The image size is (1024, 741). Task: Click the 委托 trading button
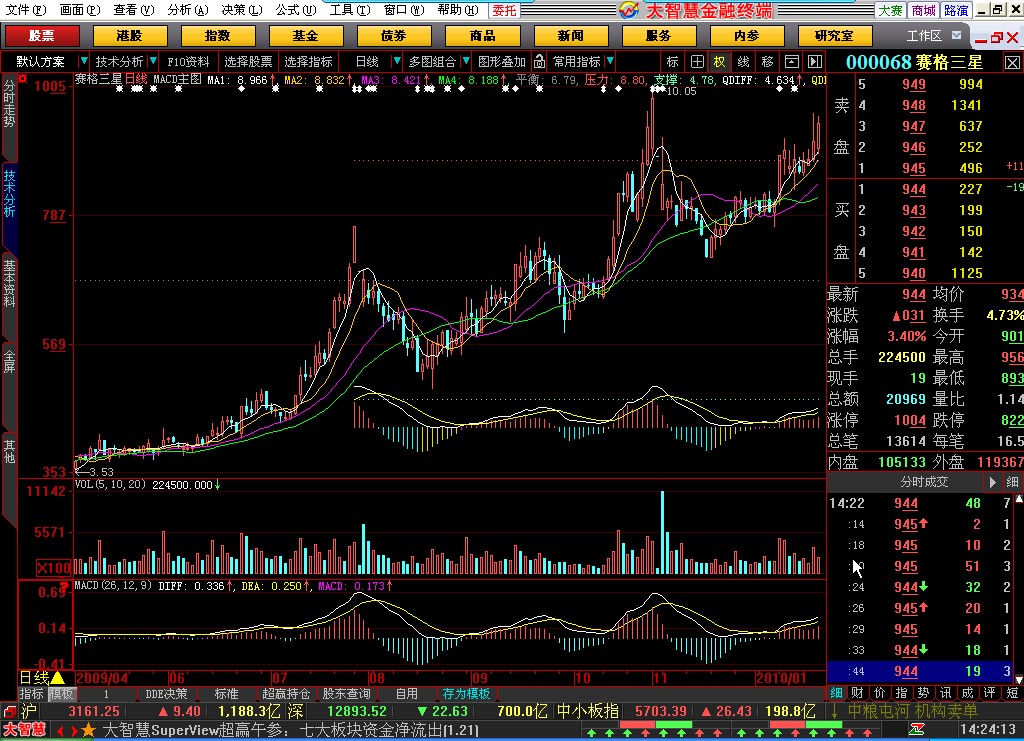point(504,10)
